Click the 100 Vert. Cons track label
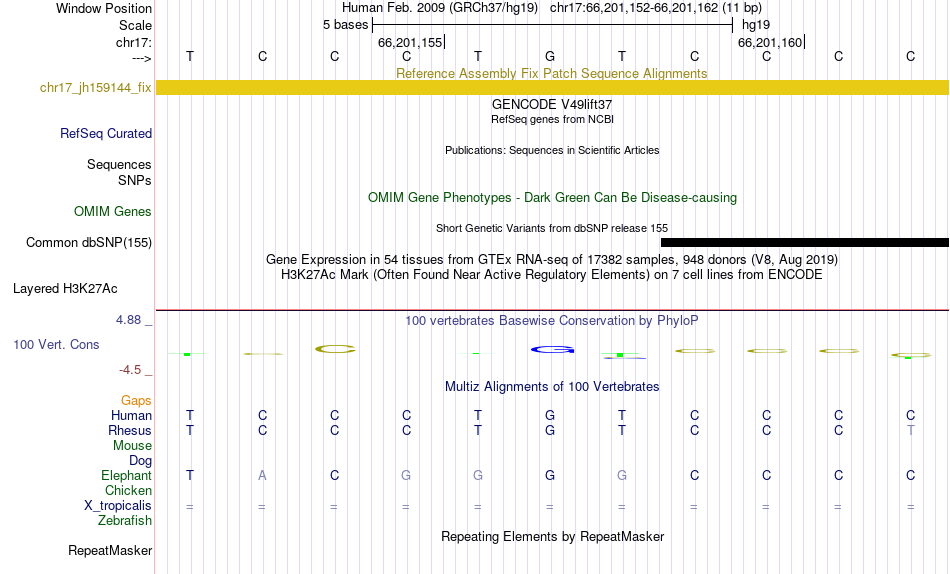The width and height of the screenshot is (950, 574). coord(56,344)
